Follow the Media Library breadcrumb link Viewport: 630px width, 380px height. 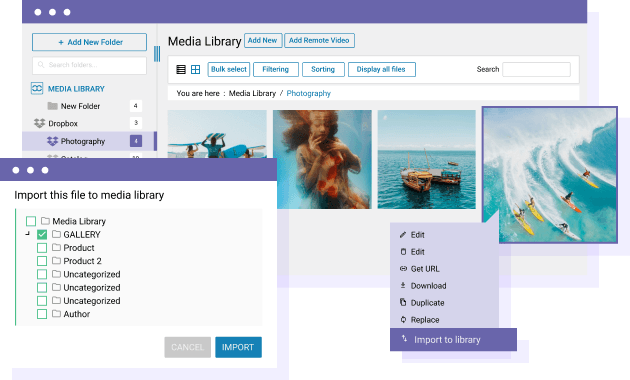(x=252, y=93)
